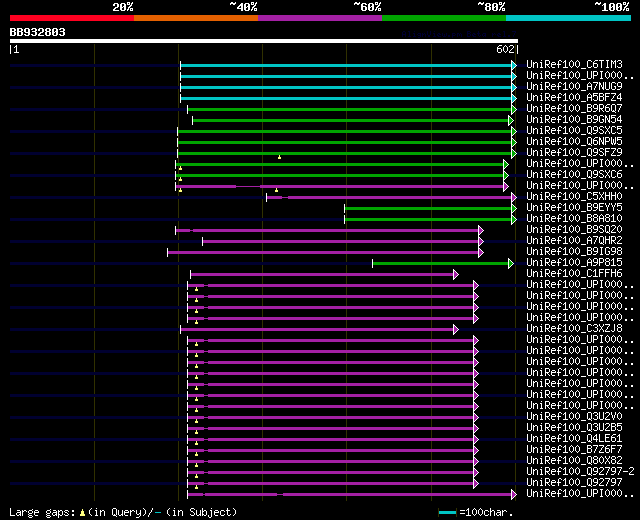Click the green alignment bar of B9EYY5

coord(428,209)
